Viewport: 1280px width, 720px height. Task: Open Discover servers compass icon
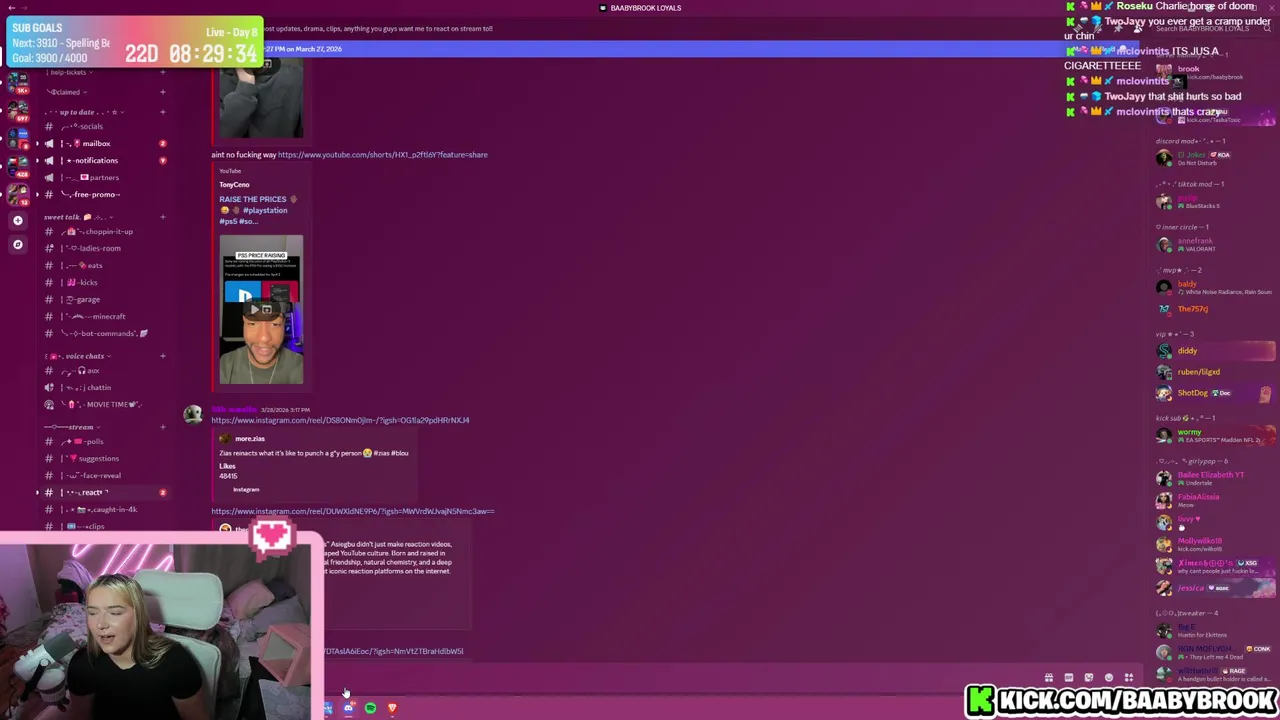pos(17,244)
